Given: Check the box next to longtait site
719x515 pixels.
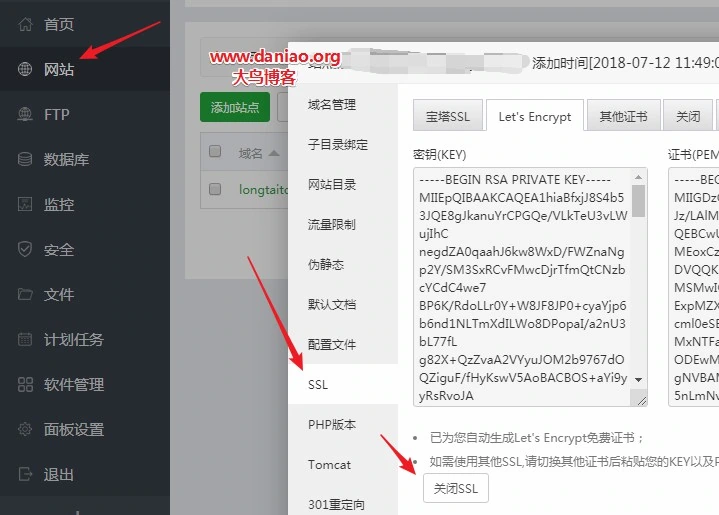Looking at the screenshot, I should [x=215, y=189].
